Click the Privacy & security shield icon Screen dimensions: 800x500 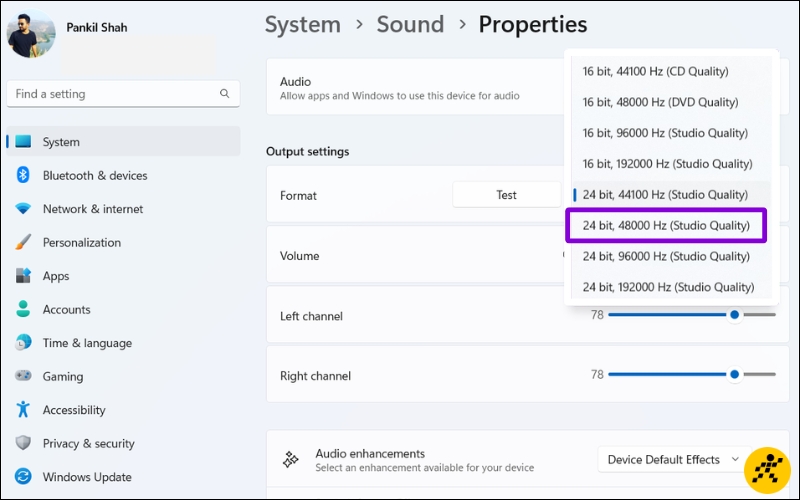23,443
